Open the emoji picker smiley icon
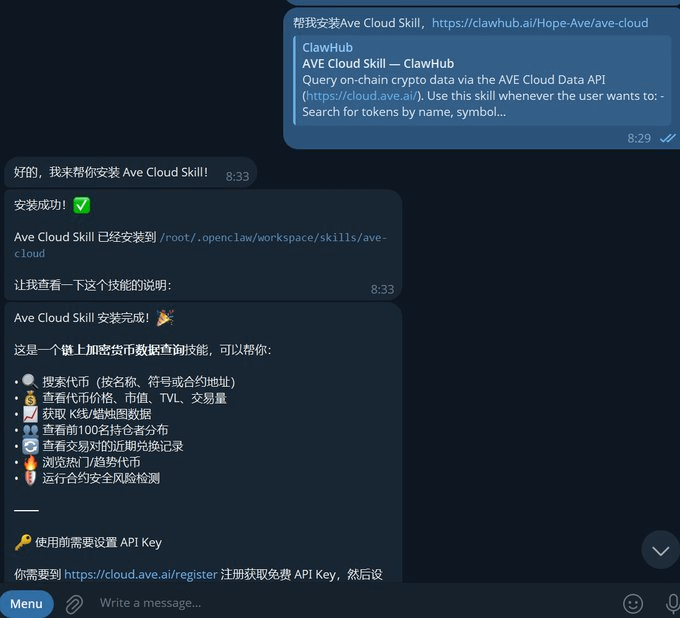Screen dimensions: 680x618 (x=633, y=604)
